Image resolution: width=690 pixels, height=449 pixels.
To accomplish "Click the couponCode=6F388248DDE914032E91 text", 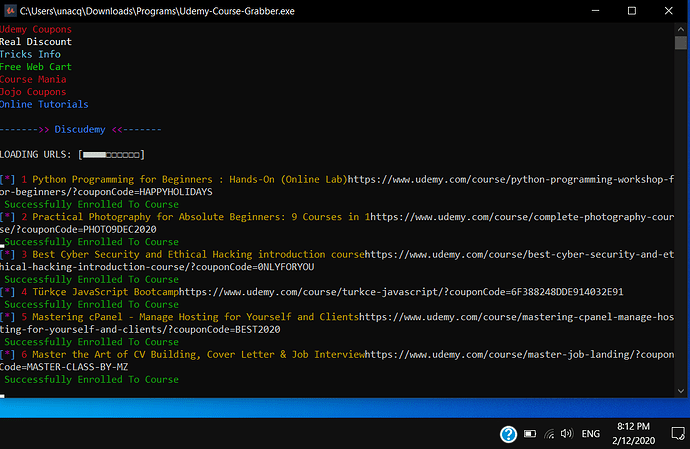I will [x=536, y=292].
